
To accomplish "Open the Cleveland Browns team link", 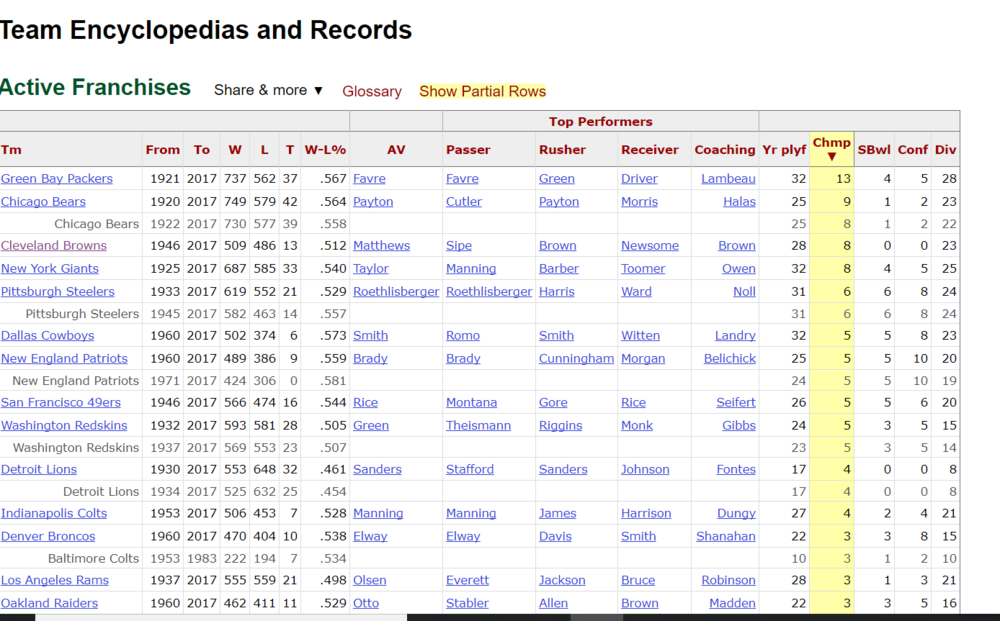I will (54, 245).
